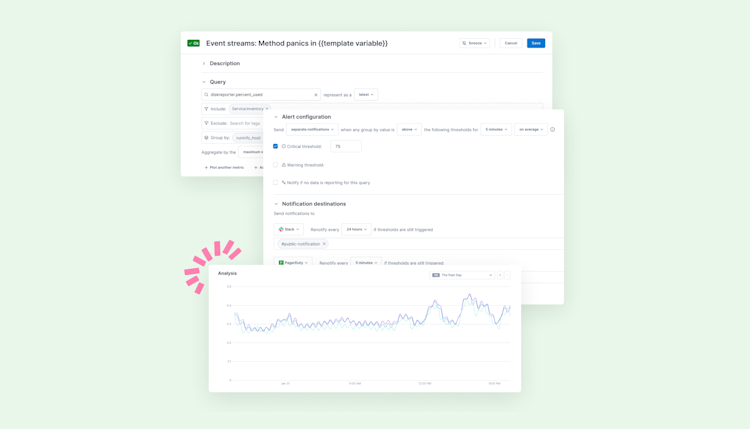Open the 'latest' representation dropdown
Image resolution: width=750 pixels, height=429 pixels.
coord(366,95)
